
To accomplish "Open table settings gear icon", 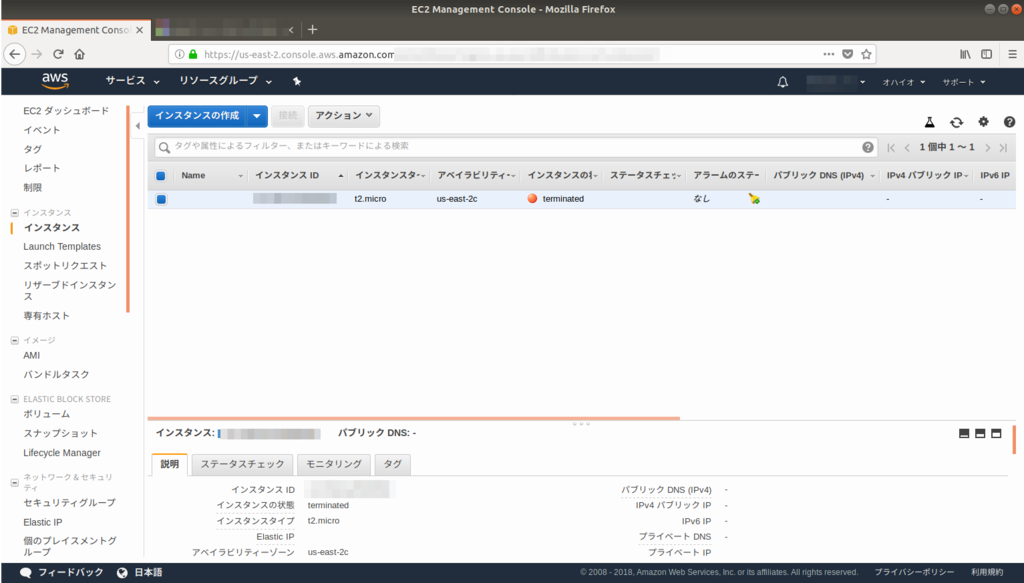I will (x=983, y=121).
